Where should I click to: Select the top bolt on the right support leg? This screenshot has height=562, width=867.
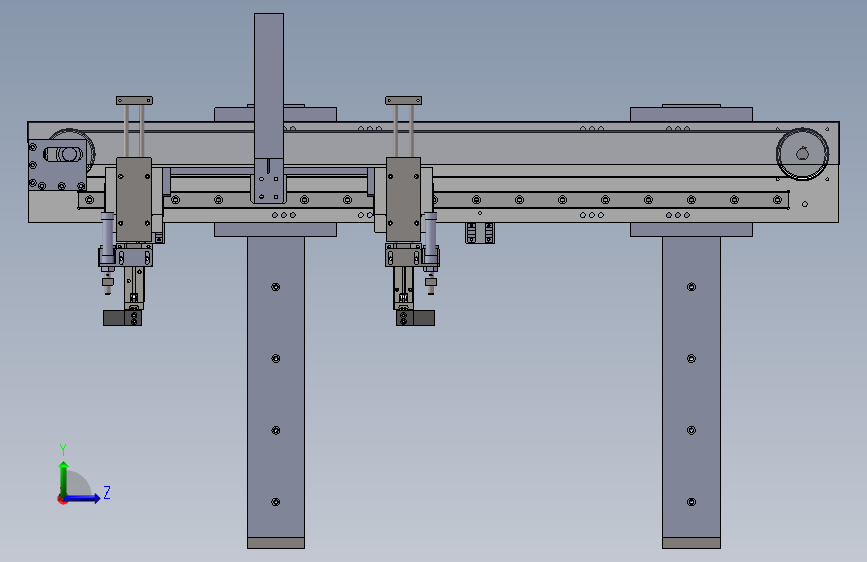tap(691, 287)
